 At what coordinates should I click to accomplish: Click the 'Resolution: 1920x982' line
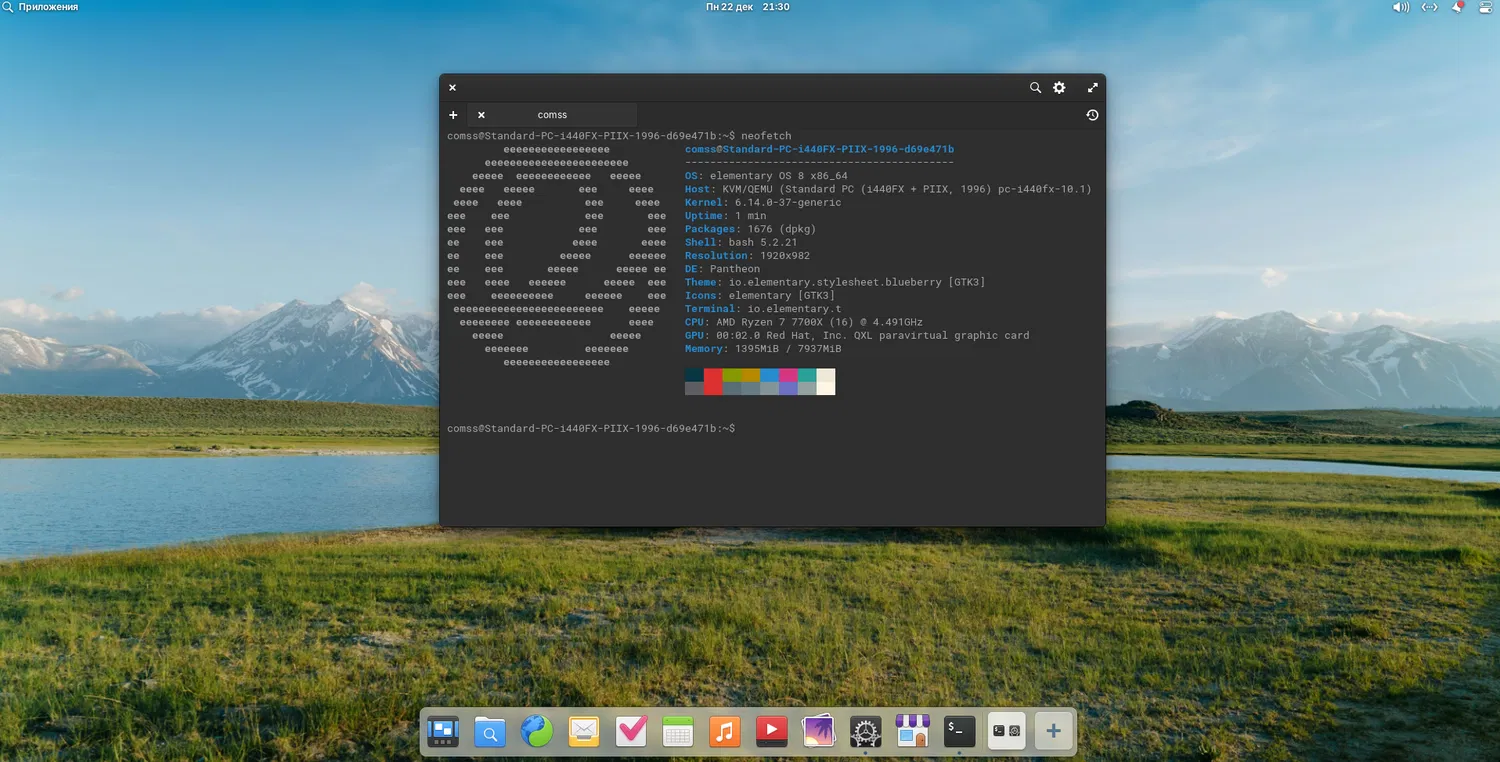tap(747, 255)
